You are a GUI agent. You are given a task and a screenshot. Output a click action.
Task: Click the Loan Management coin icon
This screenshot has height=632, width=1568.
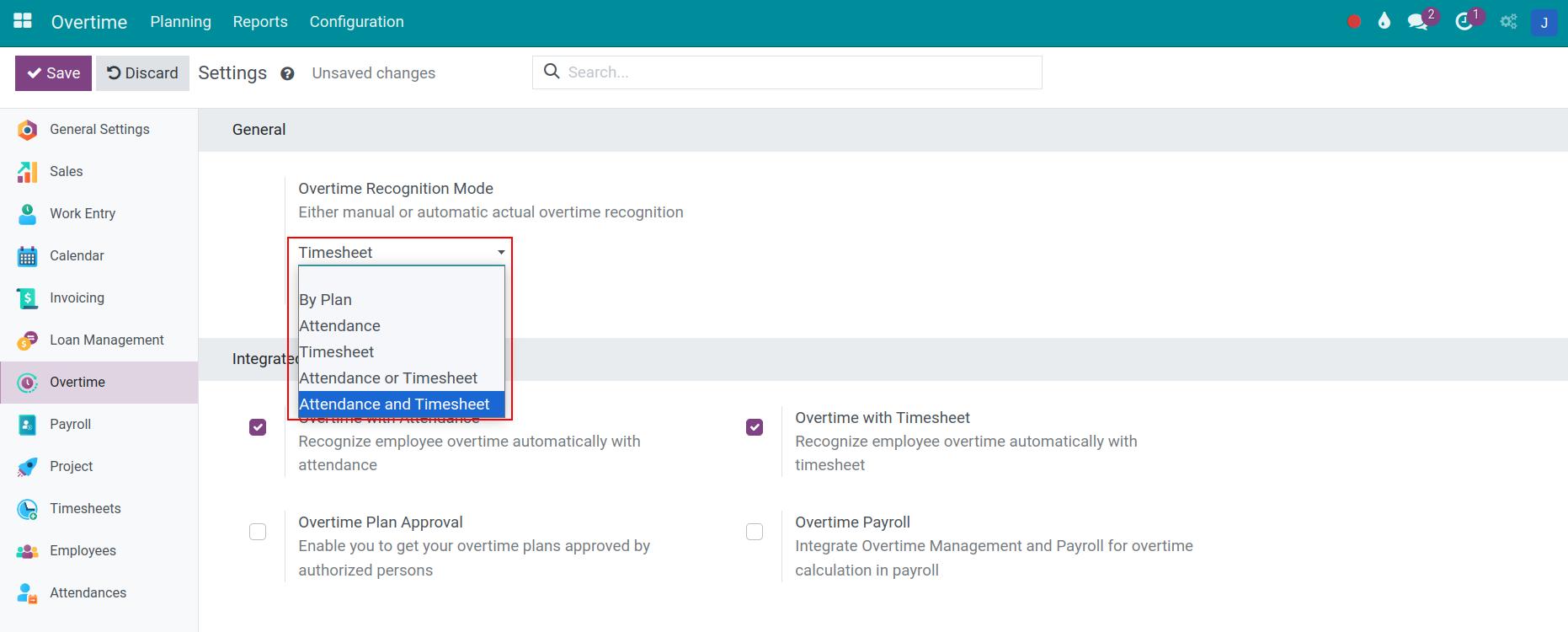point(27,340)
